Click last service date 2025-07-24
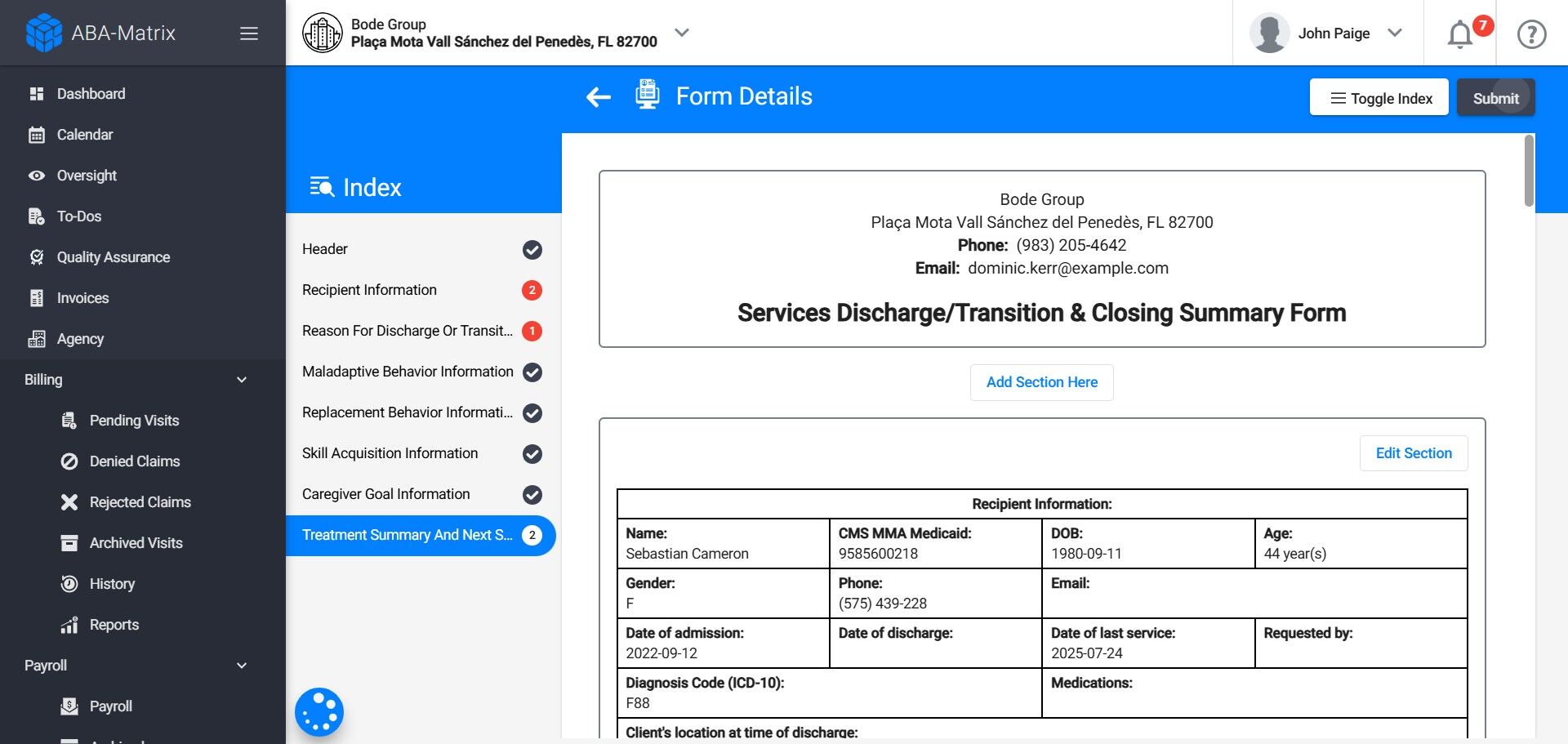Screen dimensions: 1568x744 click(x=1086, y=653)
